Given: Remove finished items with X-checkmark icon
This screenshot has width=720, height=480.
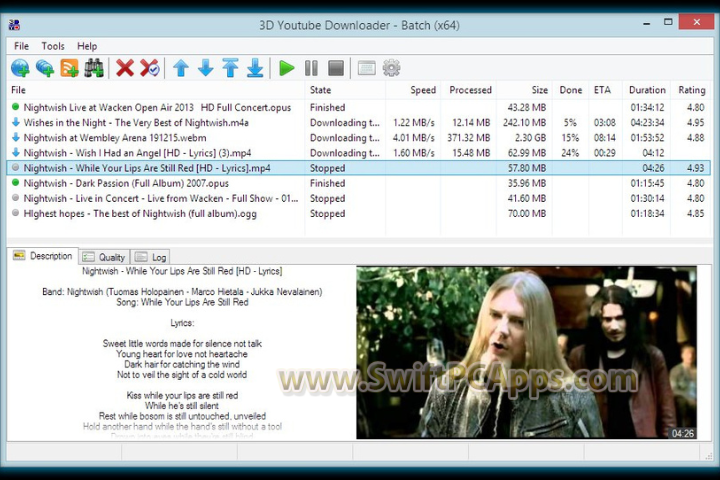Looking at the screenshot, I should (x=150, y=68).
